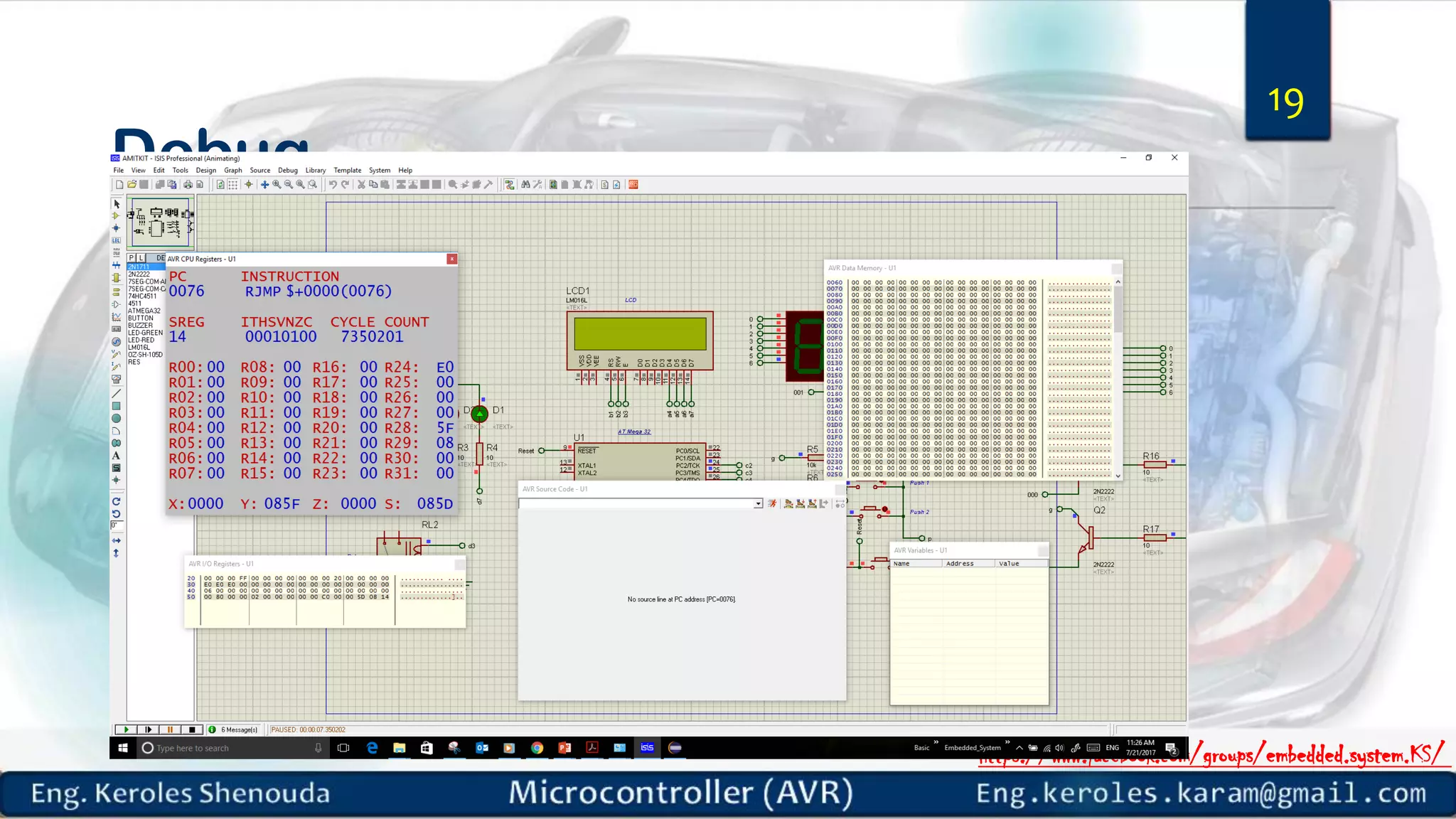Click the Zoom Out magnifier icon
Screen dimensions: 1456x819
[x=289, y=185]
